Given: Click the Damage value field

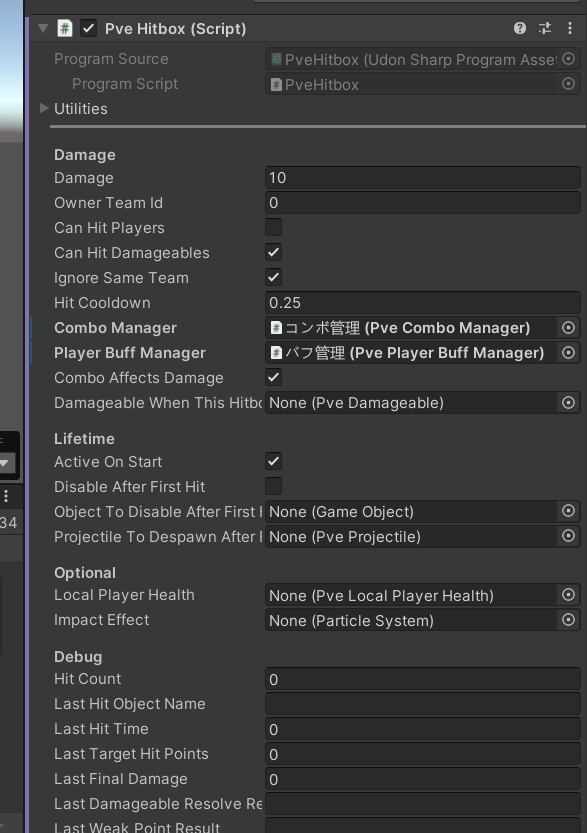Looking at the screenshot, I should click(423, 177).
